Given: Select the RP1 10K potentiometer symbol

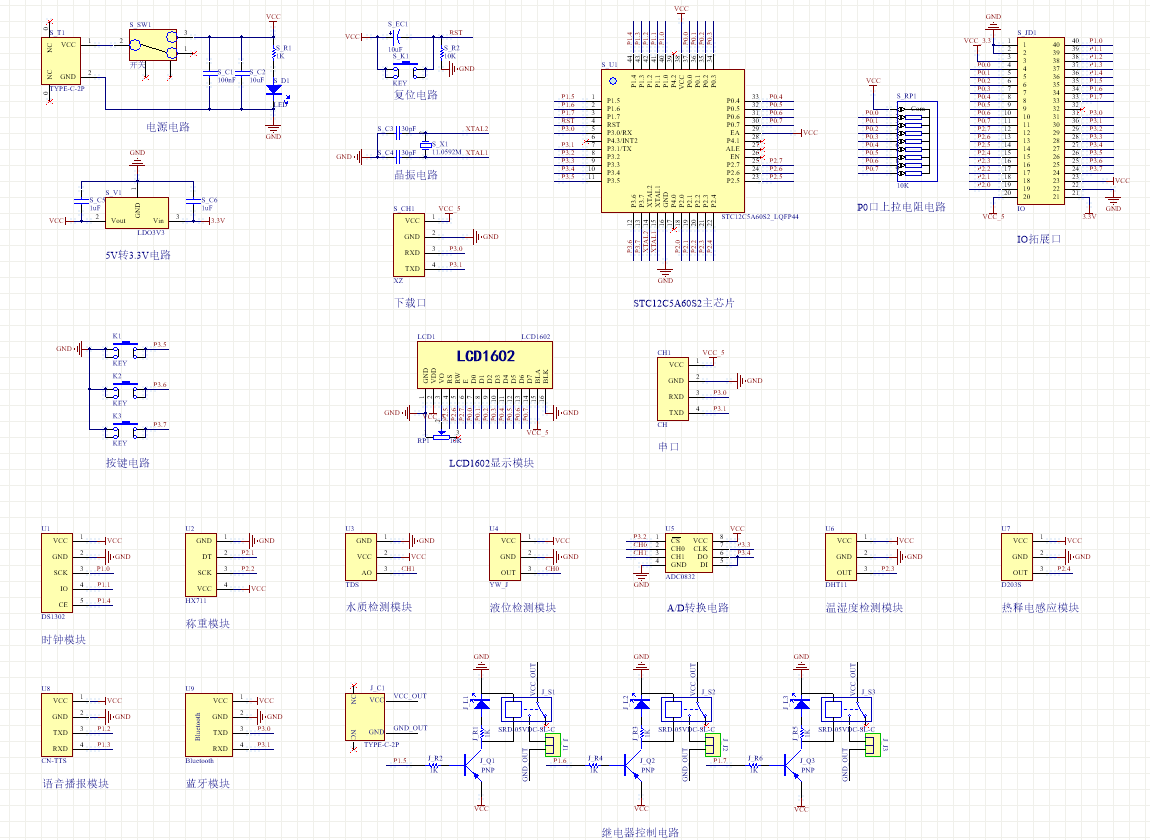Looking at the screenshot, I should coord(441,437).
